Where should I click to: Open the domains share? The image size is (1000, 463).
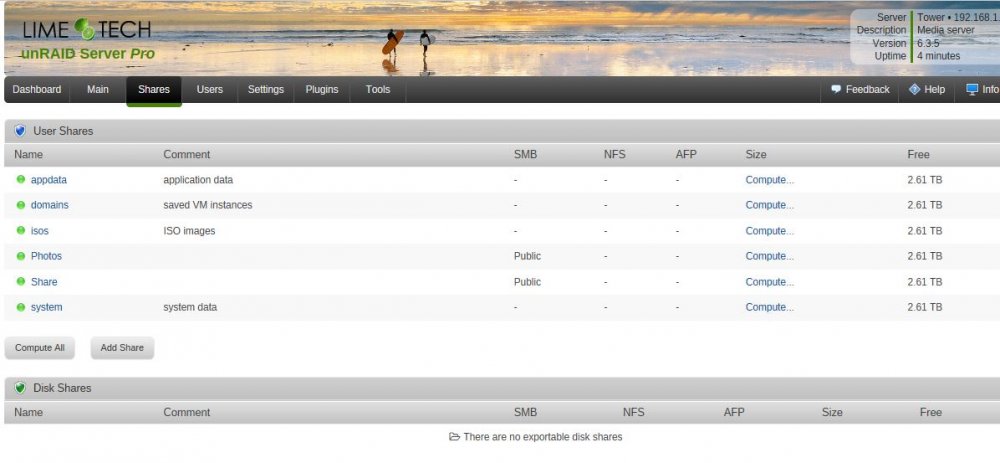pyautogui.click(x=50, y=205)
